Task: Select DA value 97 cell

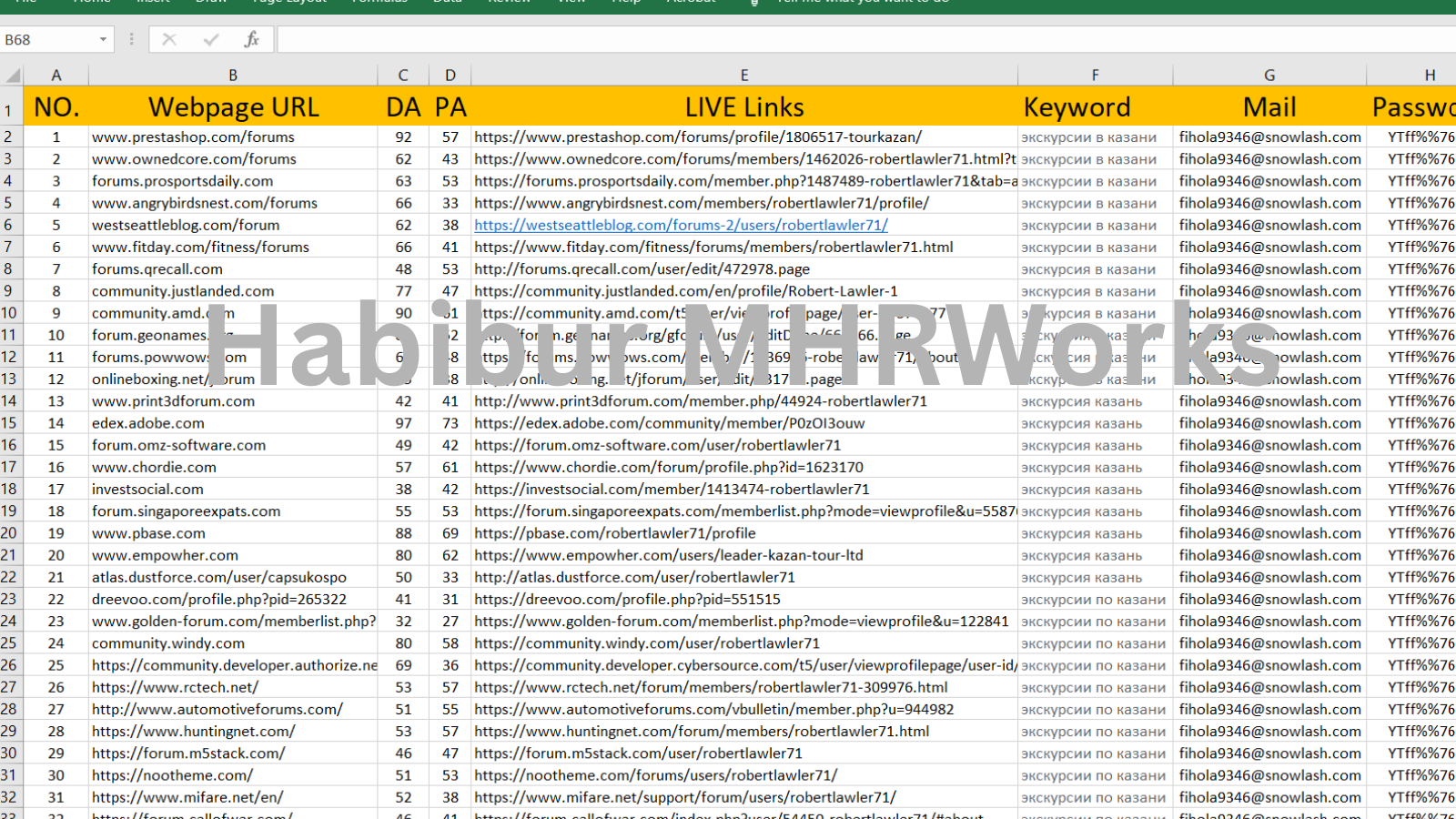Action: [x=403, y=423]
